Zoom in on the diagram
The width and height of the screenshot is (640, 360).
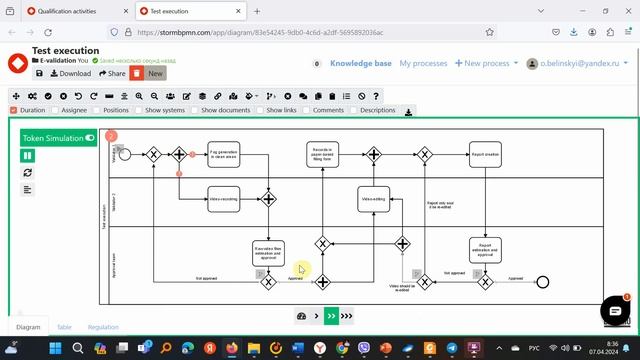[139, 96]
